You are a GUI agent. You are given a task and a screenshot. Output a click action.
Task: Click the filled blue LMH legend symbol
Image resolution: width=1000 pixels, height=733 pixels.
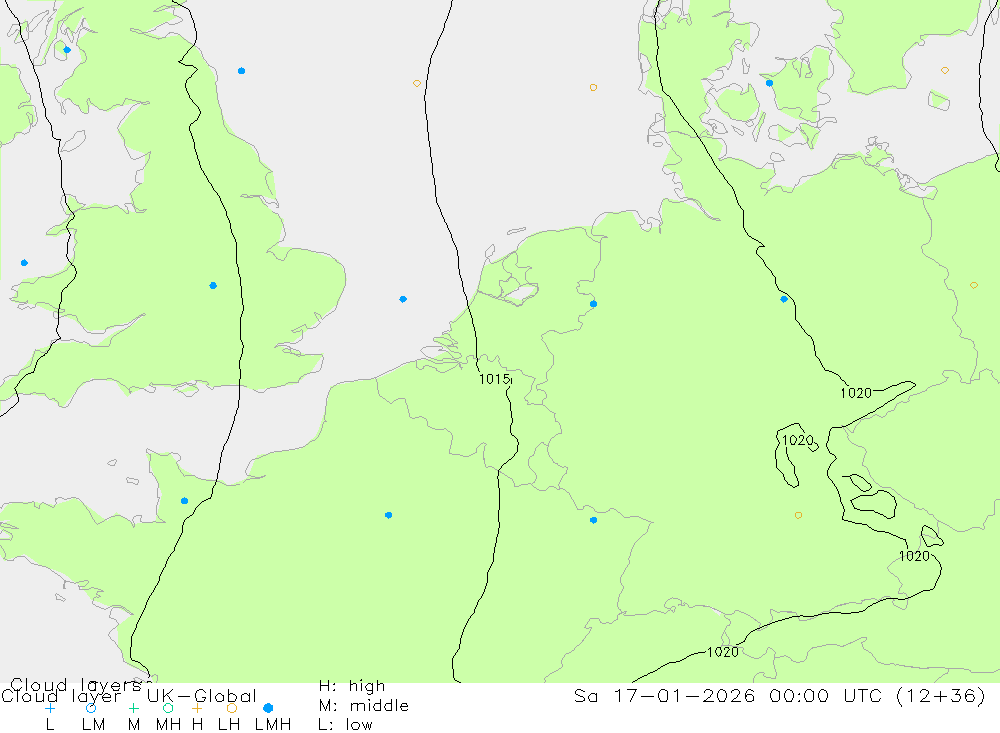(x=268, y=708)
